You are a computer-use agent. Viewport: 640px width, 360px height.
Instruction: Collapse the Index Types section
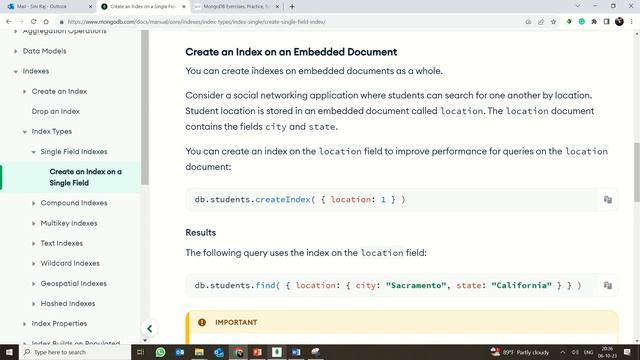(x=24, y=131)
